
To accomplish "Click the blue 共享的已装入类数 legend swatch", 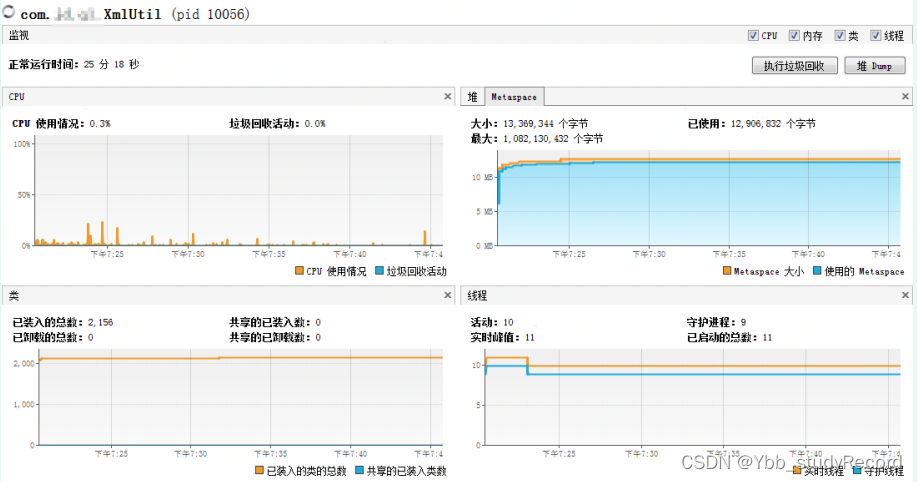I will [360, 470].
